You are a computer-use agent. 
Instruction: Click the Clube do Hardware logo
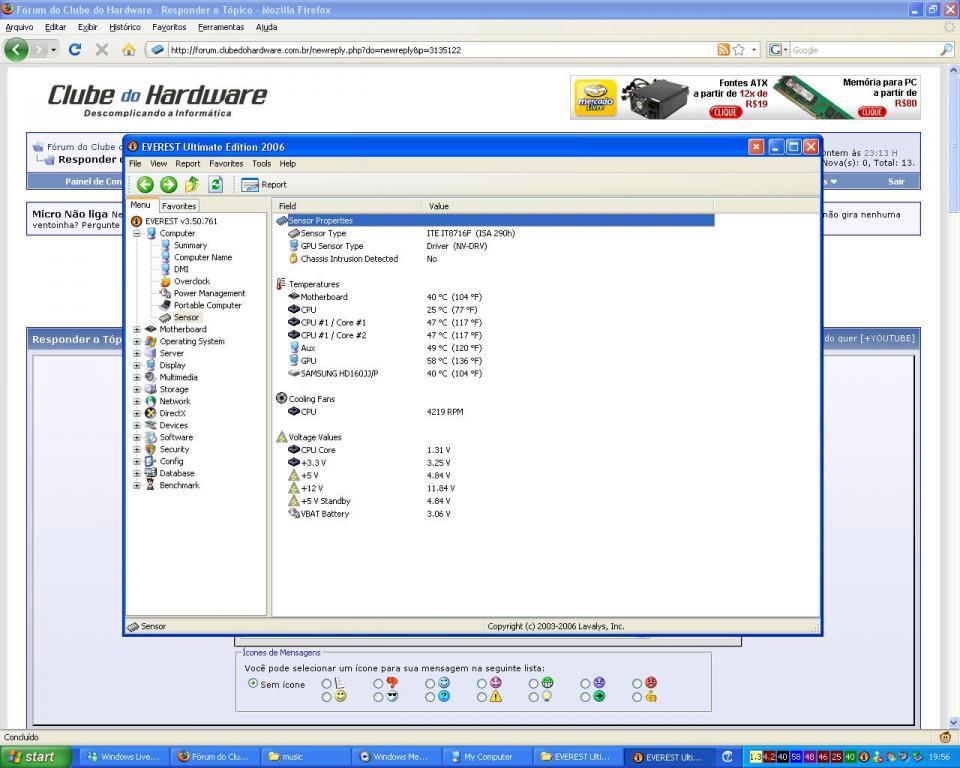(157, 99)
